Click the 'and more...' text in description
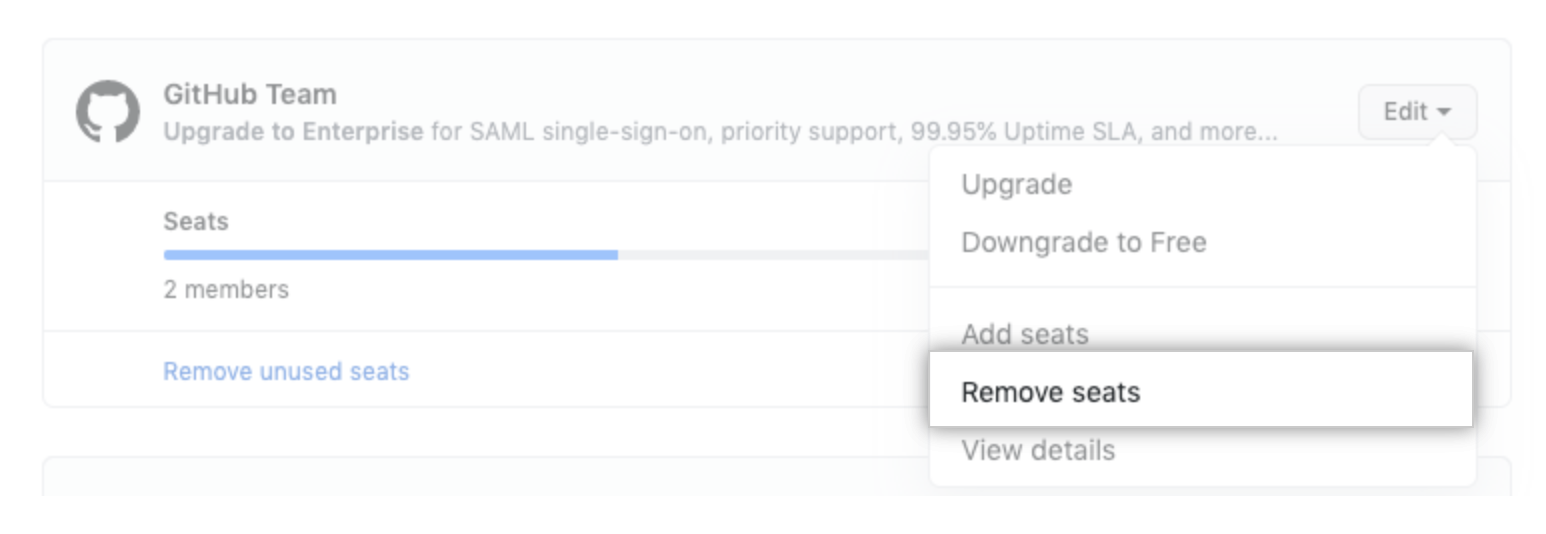This screenshot has height=534, width=1546. (x=1214, y=132)
